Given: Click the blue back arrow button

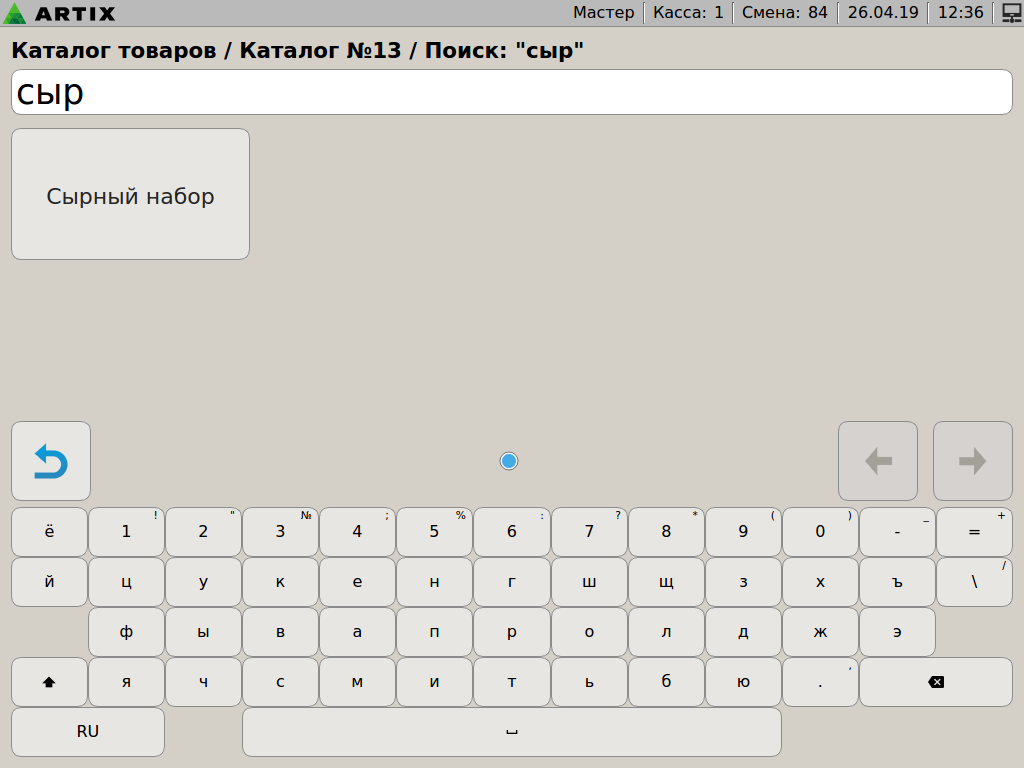Looking at the screenshot, I should click(51, 461).
